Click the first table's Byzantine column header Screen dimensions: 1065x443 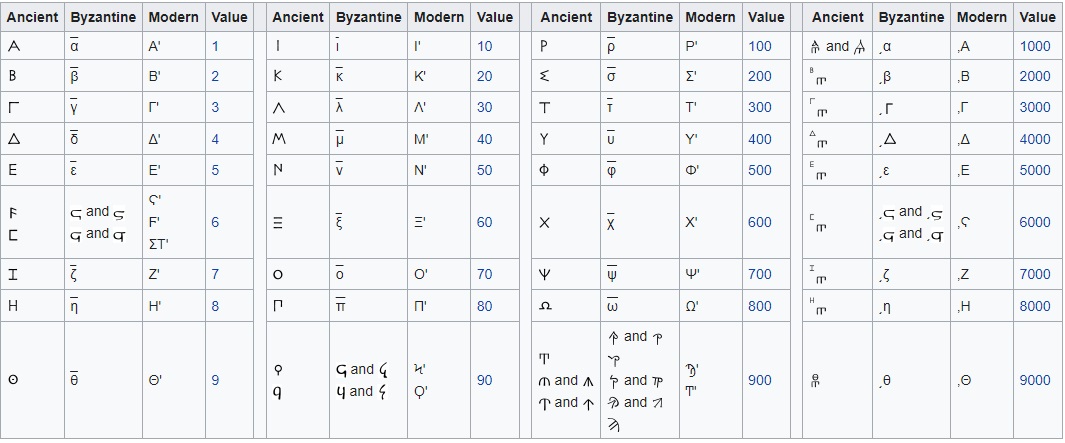point(103,17)
